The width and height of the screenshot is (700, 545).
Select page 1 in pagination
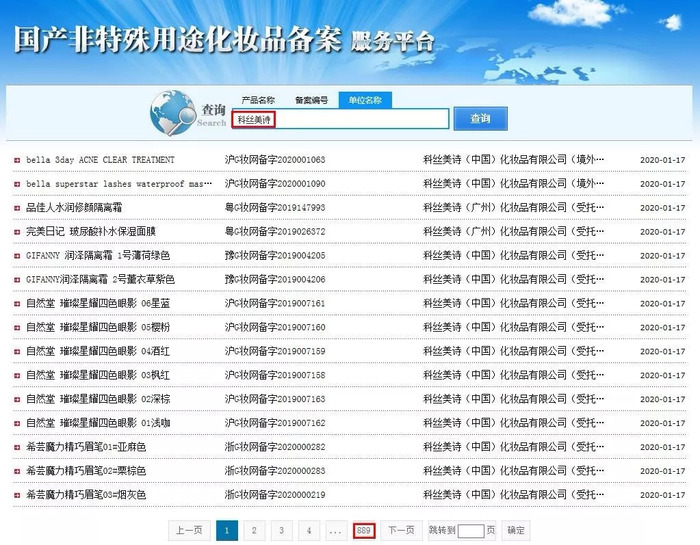click(x=227, y=530)
